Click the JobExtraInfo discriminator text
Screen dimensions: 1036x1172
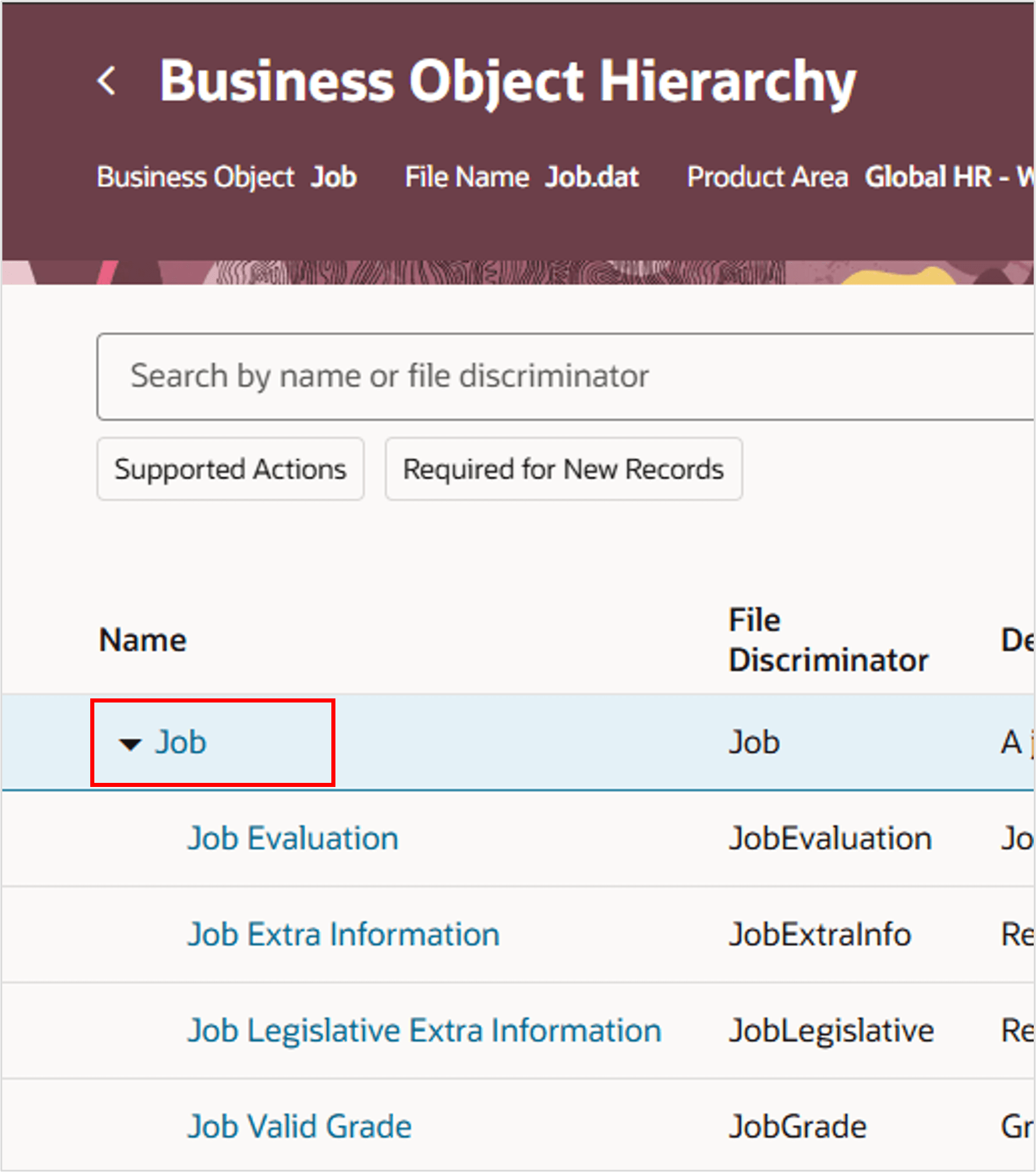[820, 934]
